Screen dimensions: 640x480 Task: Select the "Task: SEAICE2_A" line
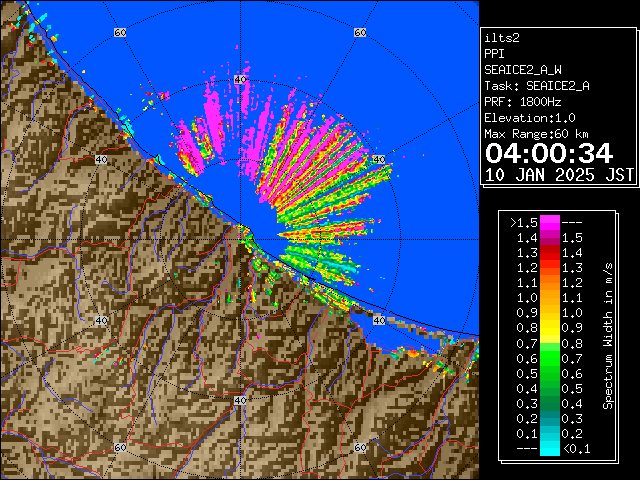click(x=537, y=86)
